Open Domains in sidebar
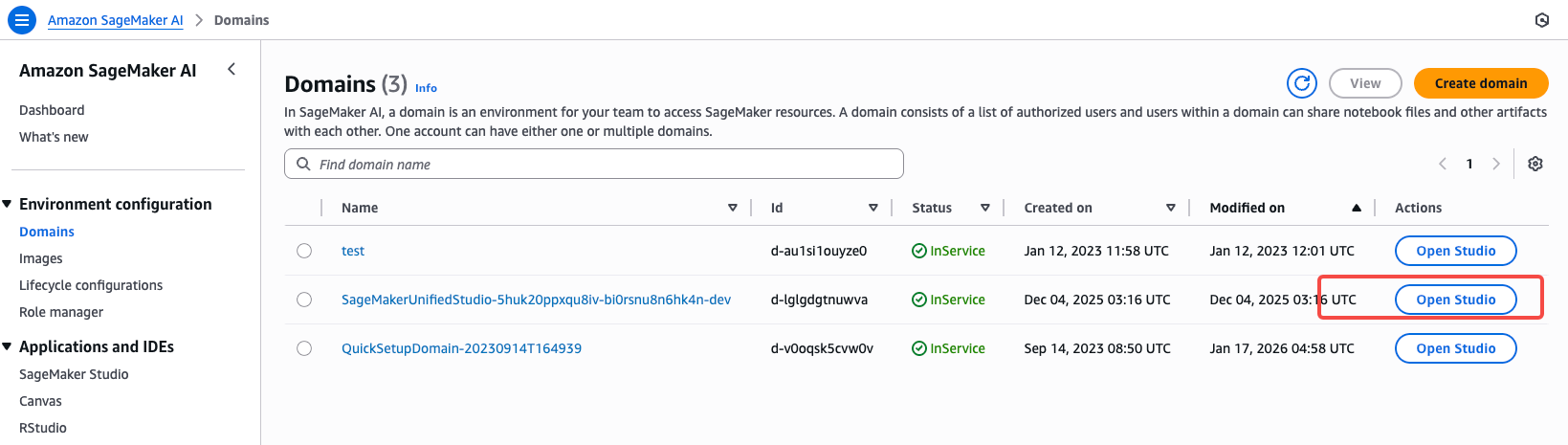The height and width of the screenshot is (445, 1568). (x=47, y=232)
